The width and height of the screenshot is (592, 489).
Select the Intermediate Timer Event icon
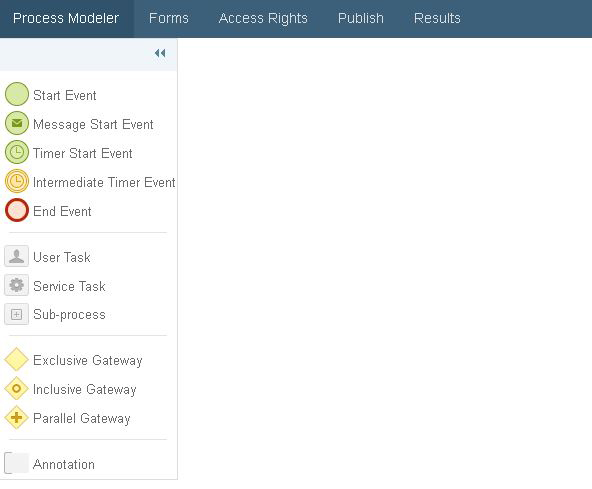point(17,181)
